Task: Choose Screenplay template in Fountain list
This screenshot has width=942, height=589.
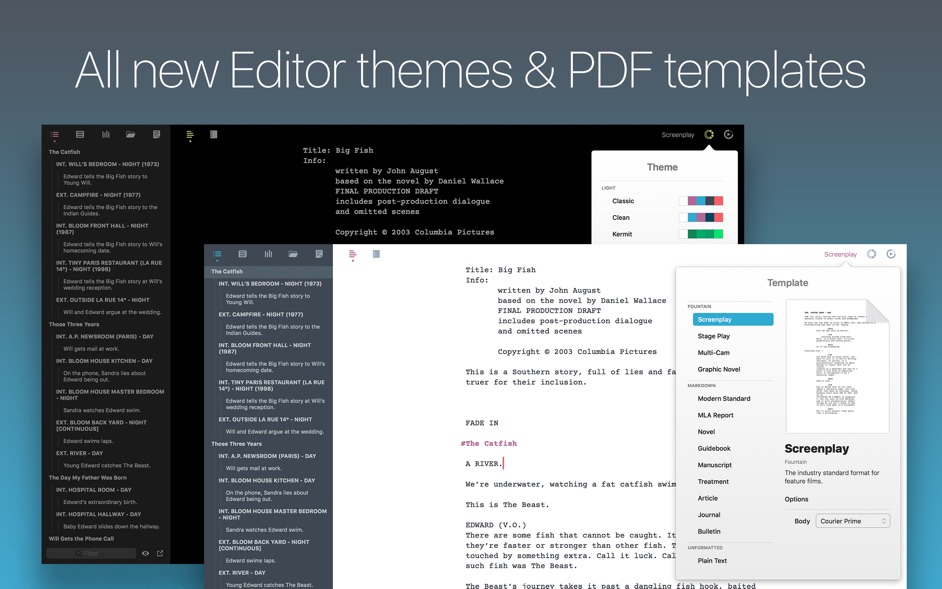Action: click(x=733, y=320)
